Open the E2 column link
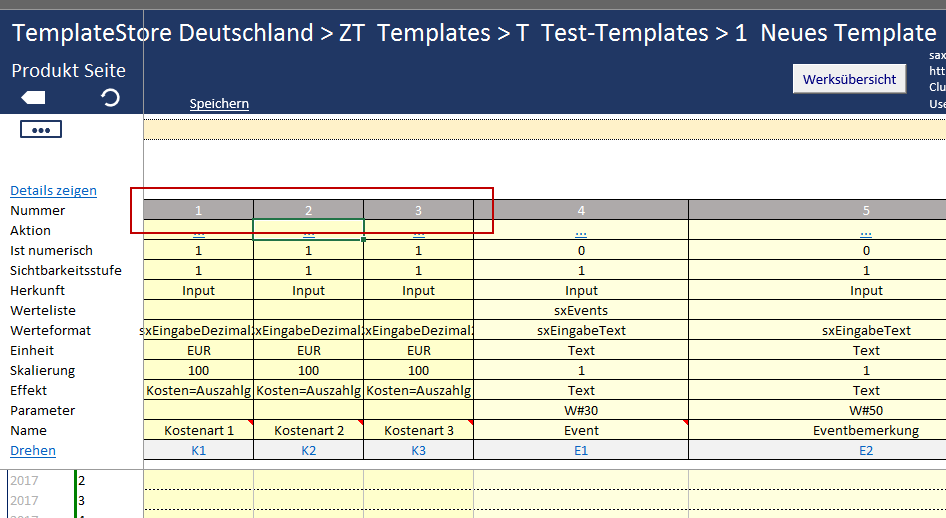 866,451
